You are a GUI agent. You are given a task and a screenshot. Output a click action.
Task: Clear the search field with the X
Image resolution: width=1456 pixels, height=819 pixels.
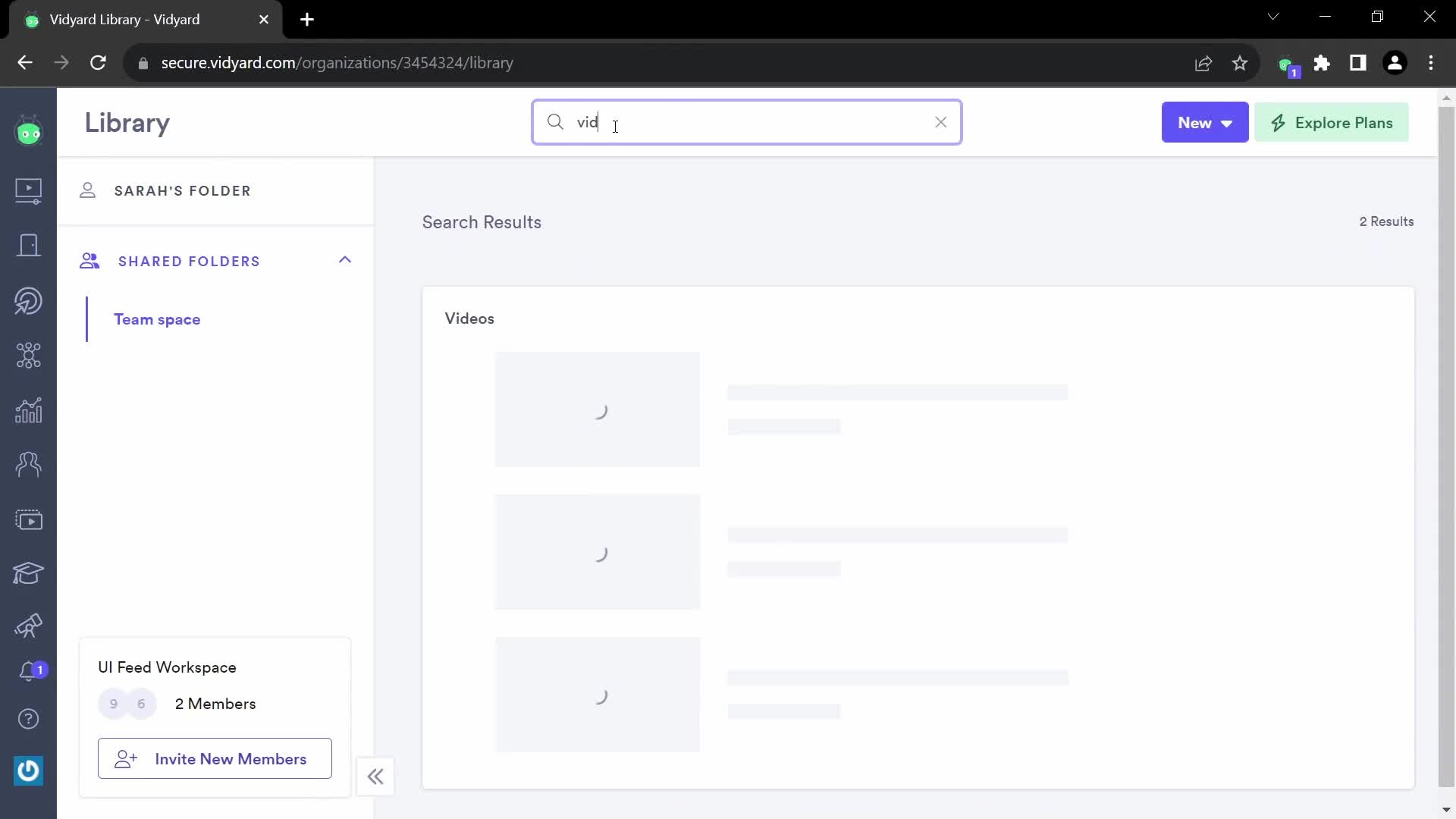940,122
